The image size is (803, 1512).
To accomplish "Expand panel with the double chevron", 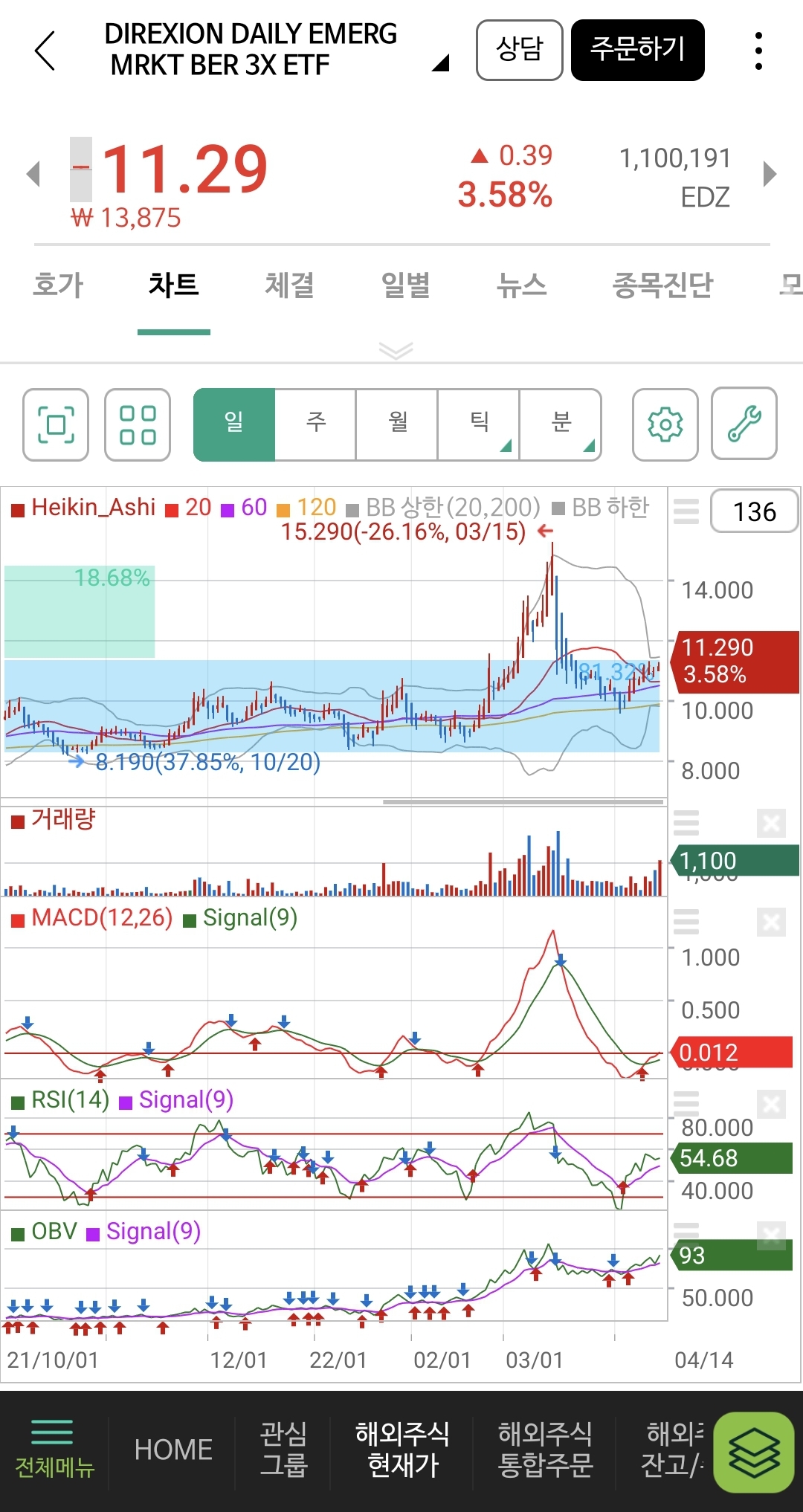I will [x=396, y=350].
